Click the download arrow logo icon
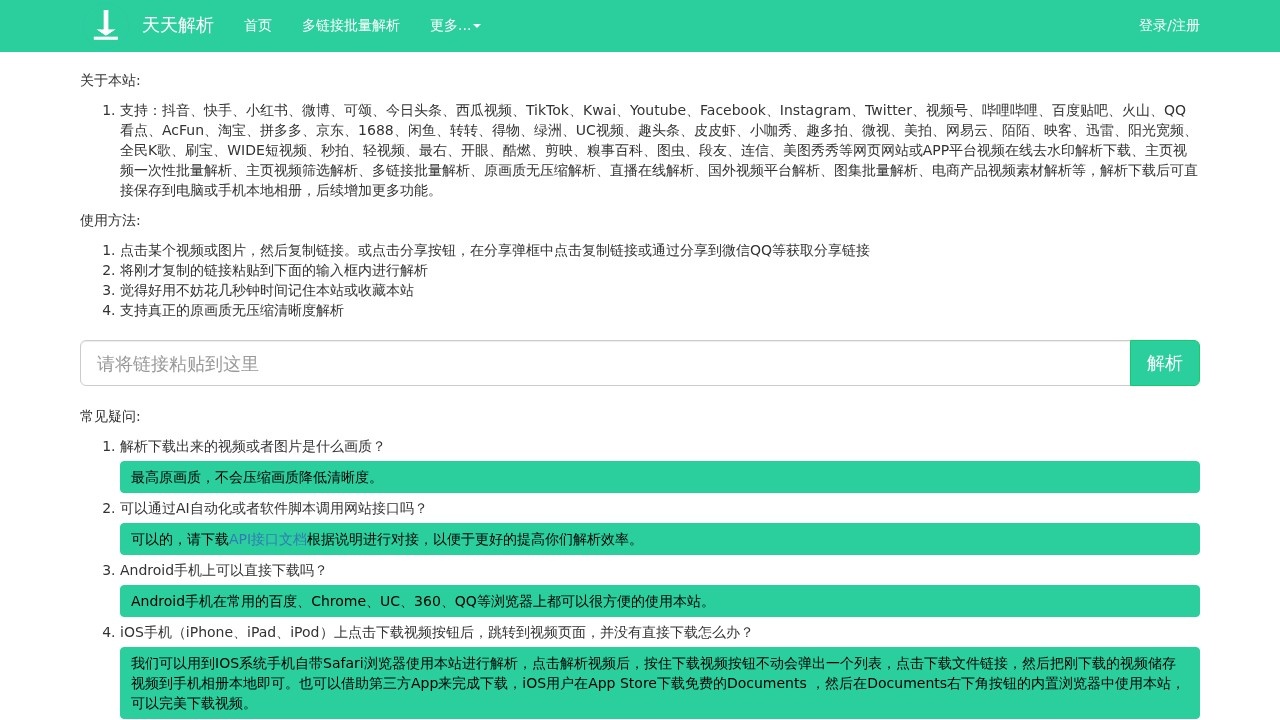 coord(106,25)
